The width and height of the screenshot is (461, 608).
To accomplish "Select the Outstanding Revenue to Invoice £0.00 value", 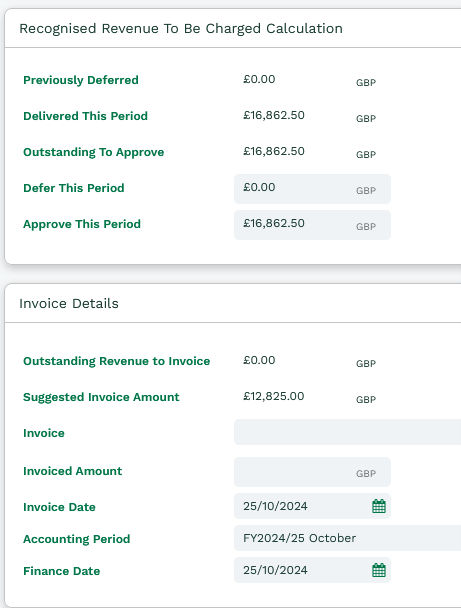I will click(x=259, y=360).
